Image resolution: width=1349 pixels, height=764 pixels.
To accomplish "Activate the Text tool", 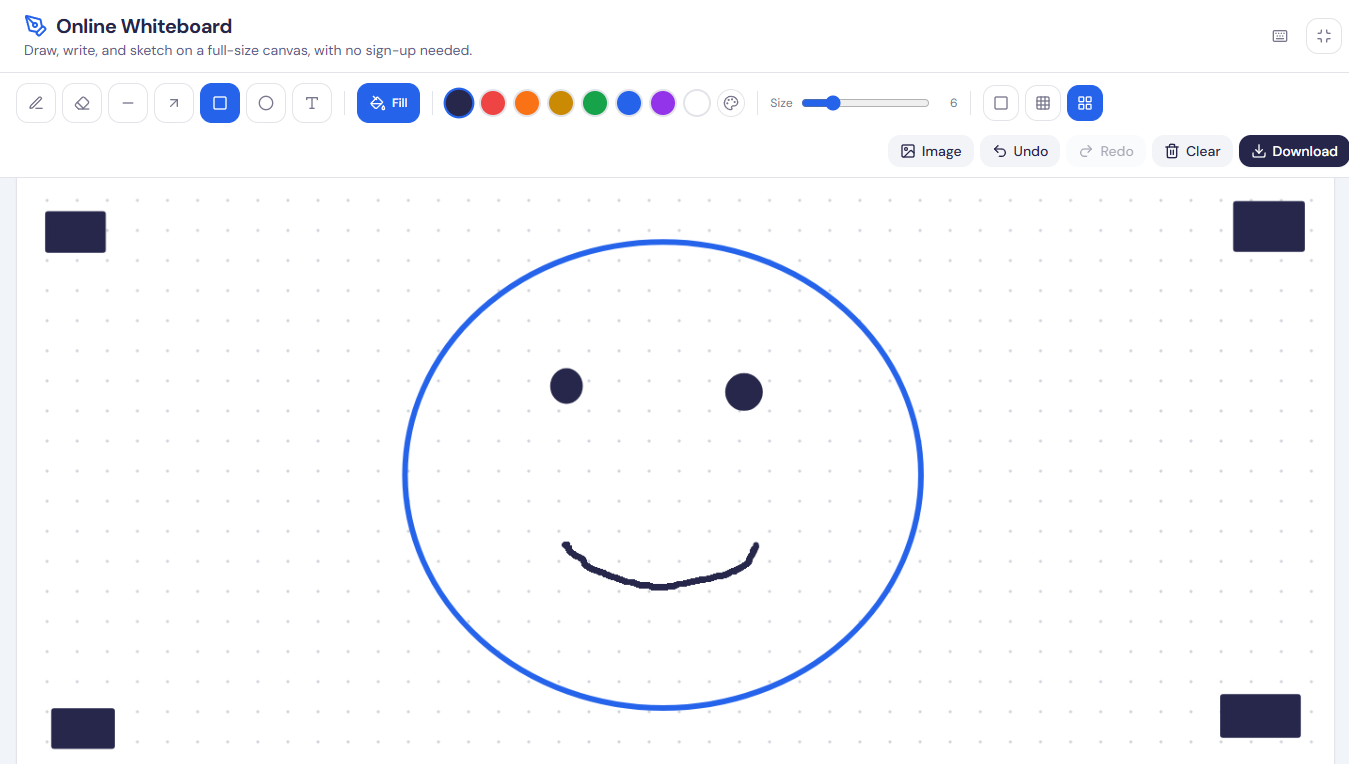I will 312,103.
